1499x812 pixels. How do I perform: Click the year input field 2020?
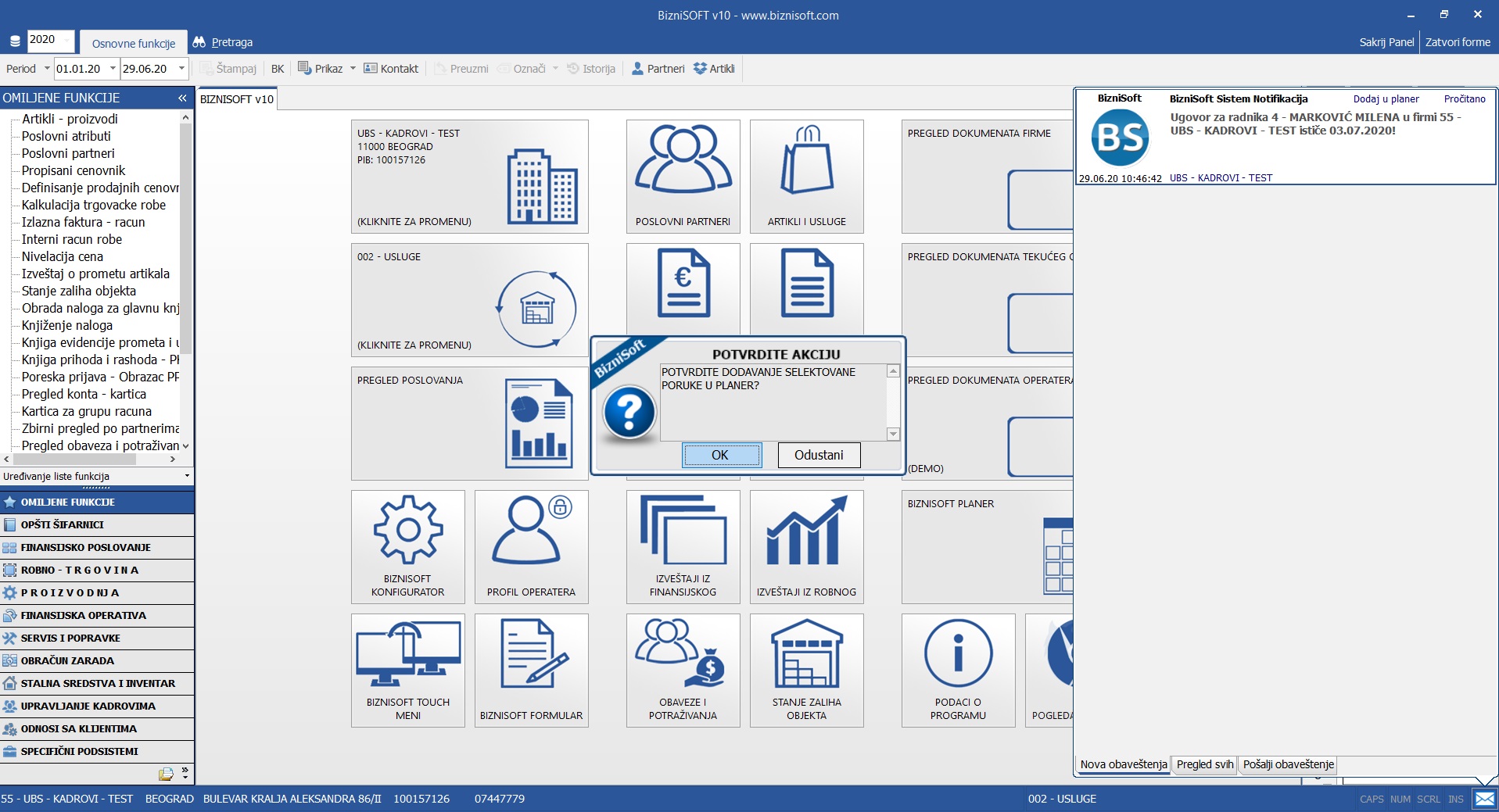point(49,40)
